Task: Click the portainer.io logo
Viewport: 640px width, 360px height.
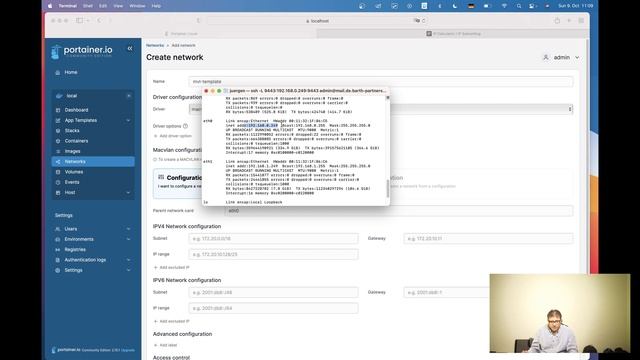Action: point(82,51)
